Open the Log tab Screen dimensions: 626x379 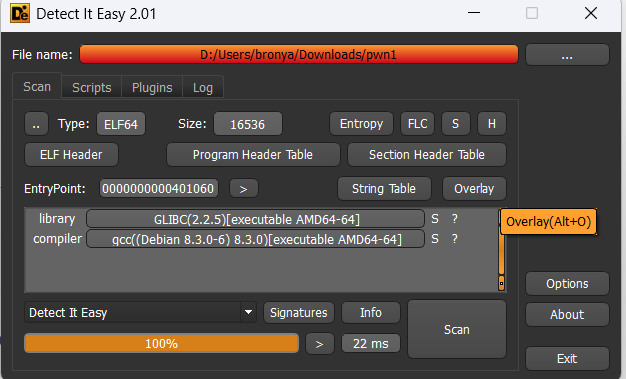[x=203, y=87]
